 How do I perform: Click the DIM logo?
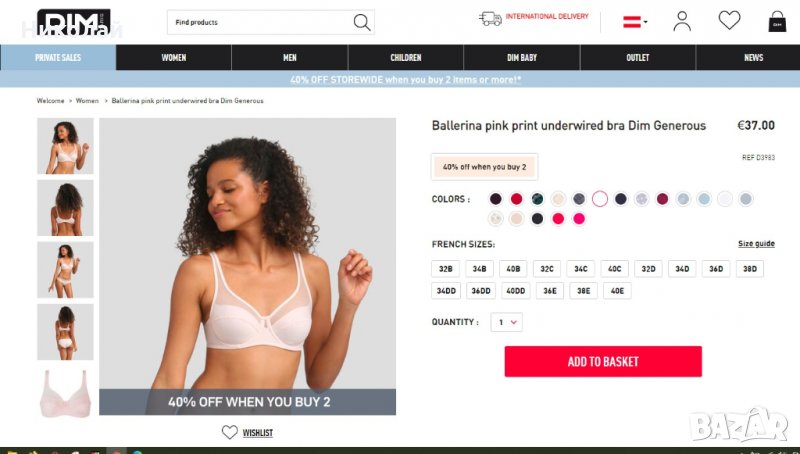click(73, 22)
